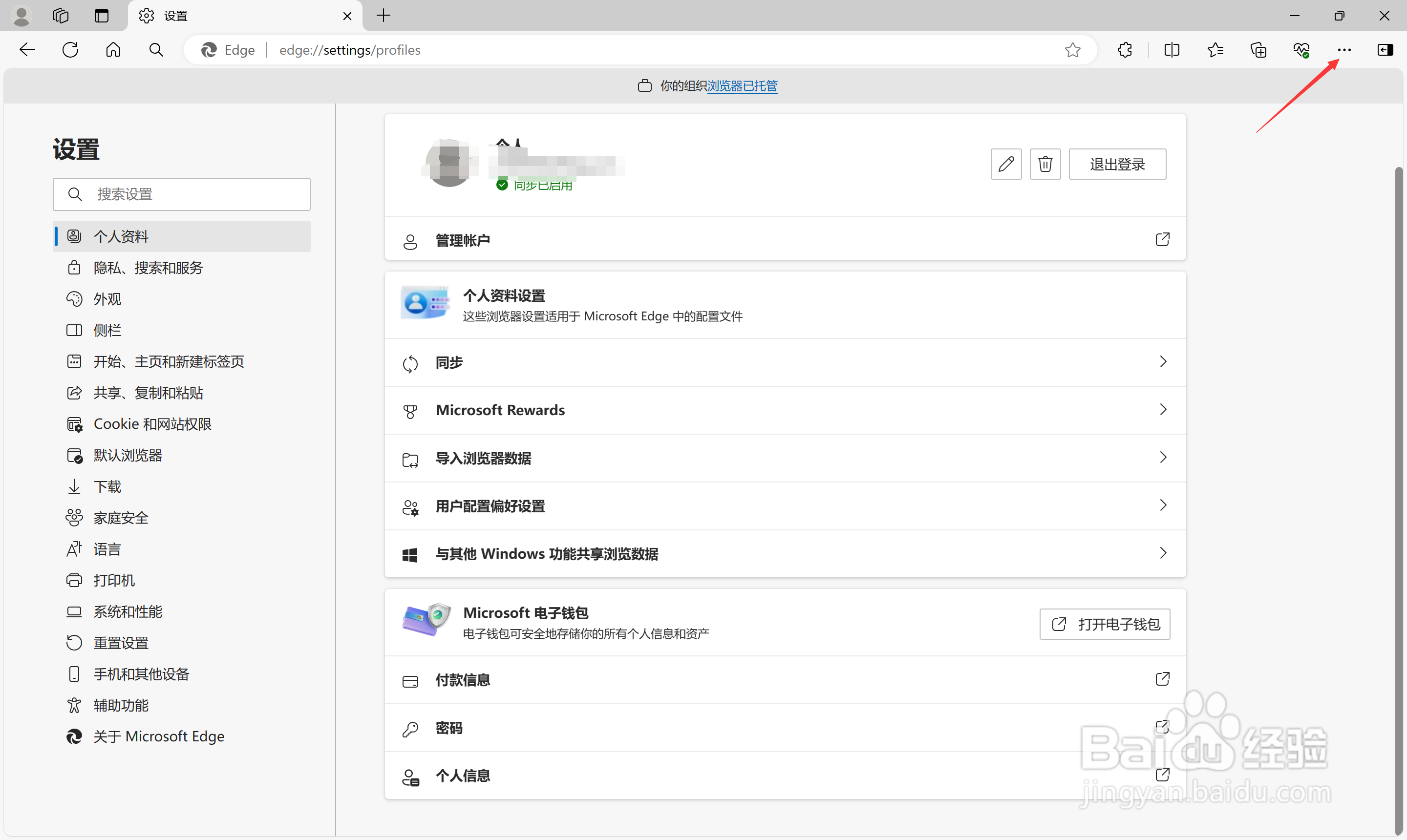The height and width of the screenshot is (840, 1407).
Task: Select 共享、复制和粘贴 in sidebar
Action: pyautogui.click(x=182, y=392)
